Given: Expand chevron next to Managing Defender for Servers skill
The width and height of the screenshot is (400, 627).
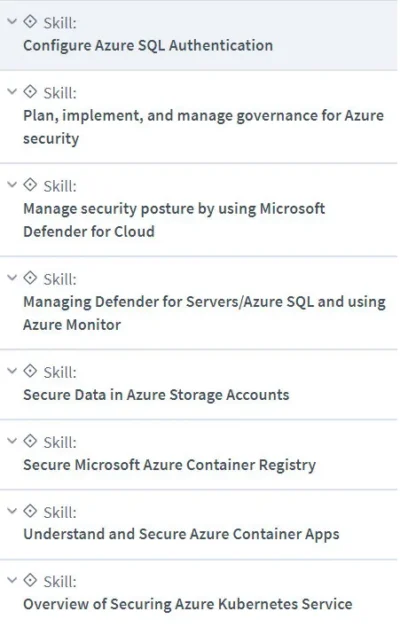Looking at the screenshot, I should (12, 278).
